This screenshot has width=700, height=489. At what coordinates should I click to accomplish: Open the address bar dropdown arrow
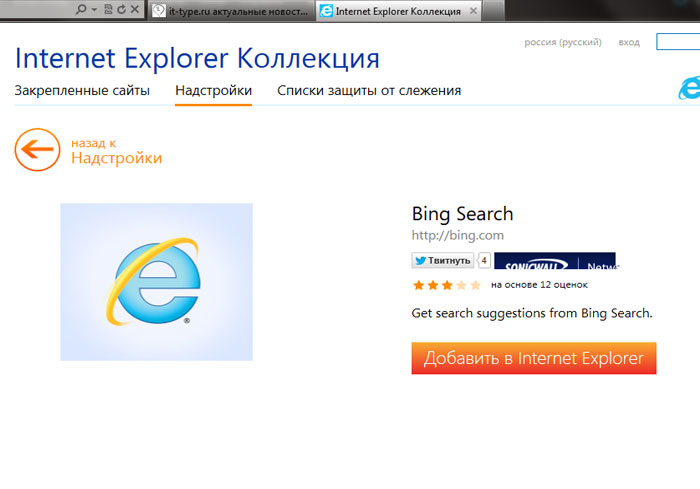[94, 9]
